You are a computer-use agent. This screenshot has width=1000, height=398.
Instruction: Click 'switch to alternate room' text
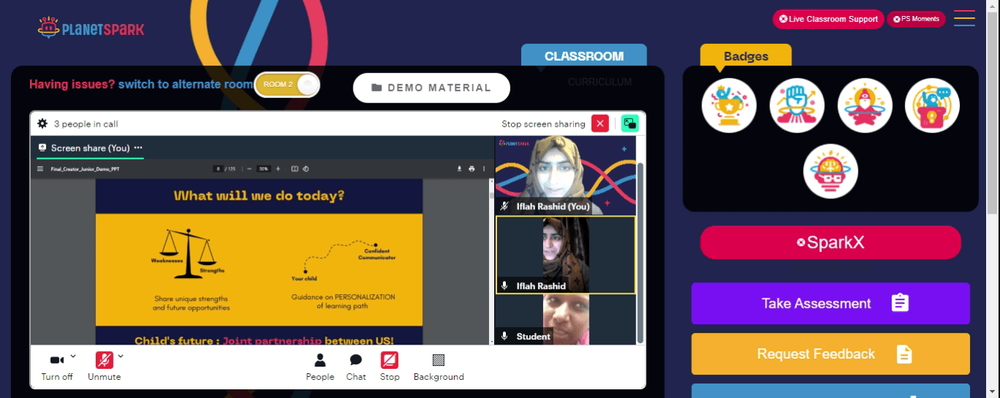(186, 84)
